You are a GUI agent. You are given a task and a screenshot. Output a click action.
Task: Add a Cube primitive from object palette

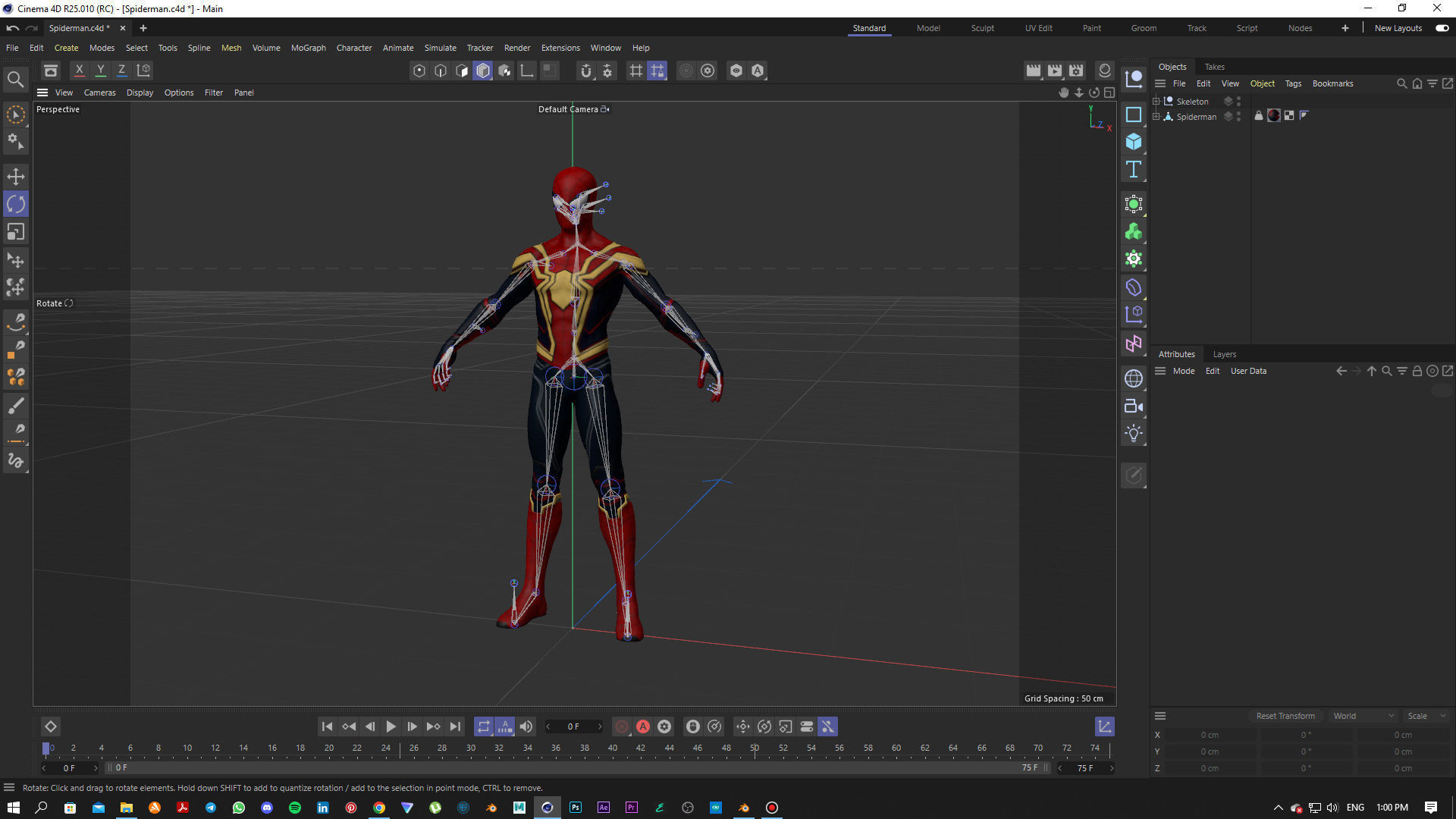[1134, 142]
